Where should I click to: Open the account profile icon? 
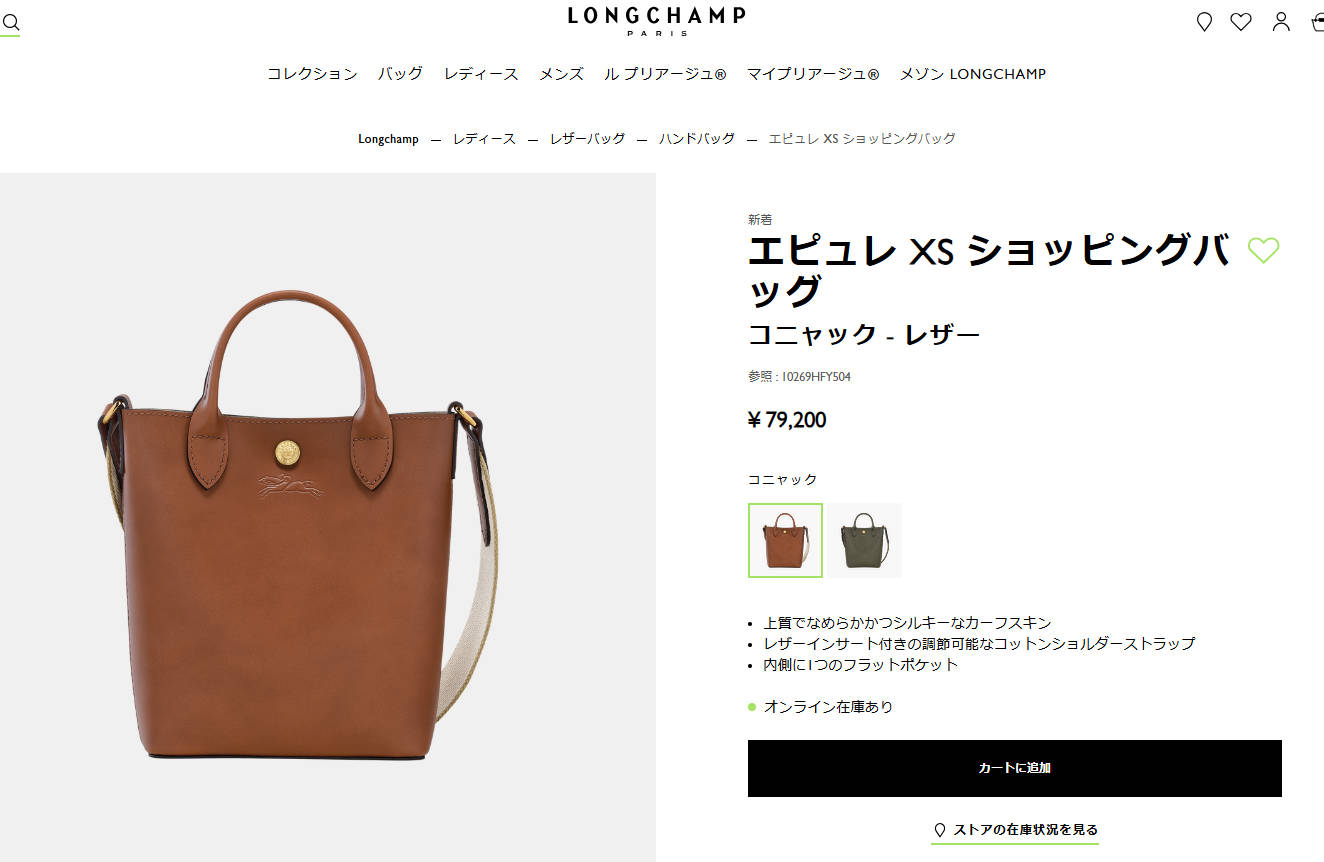(x=1281, y=22)
